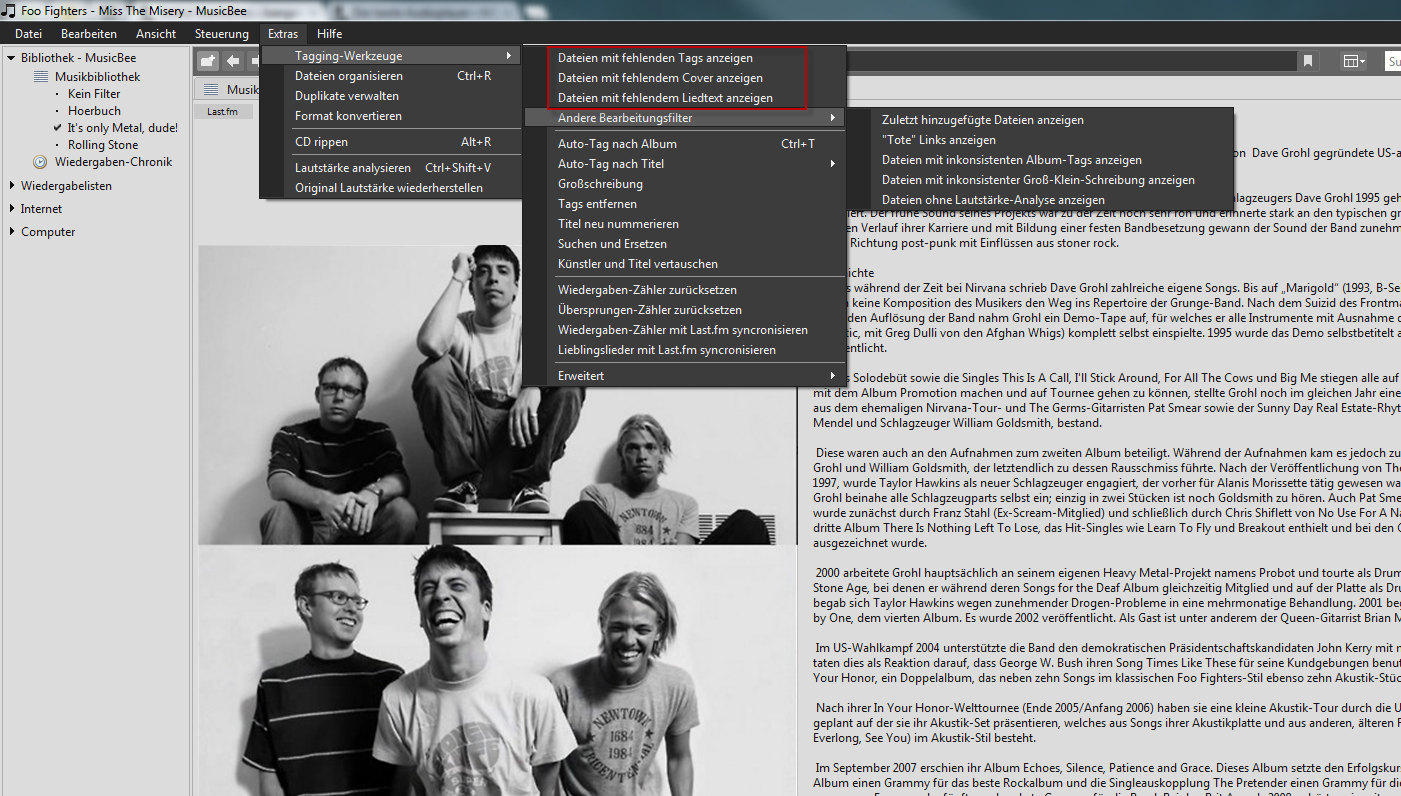This screenshot has width=1401, height=796.
Task: Choose Wiedergaben-Zähler mit Last.fm syncronisieren
Action: click(684, 330)
